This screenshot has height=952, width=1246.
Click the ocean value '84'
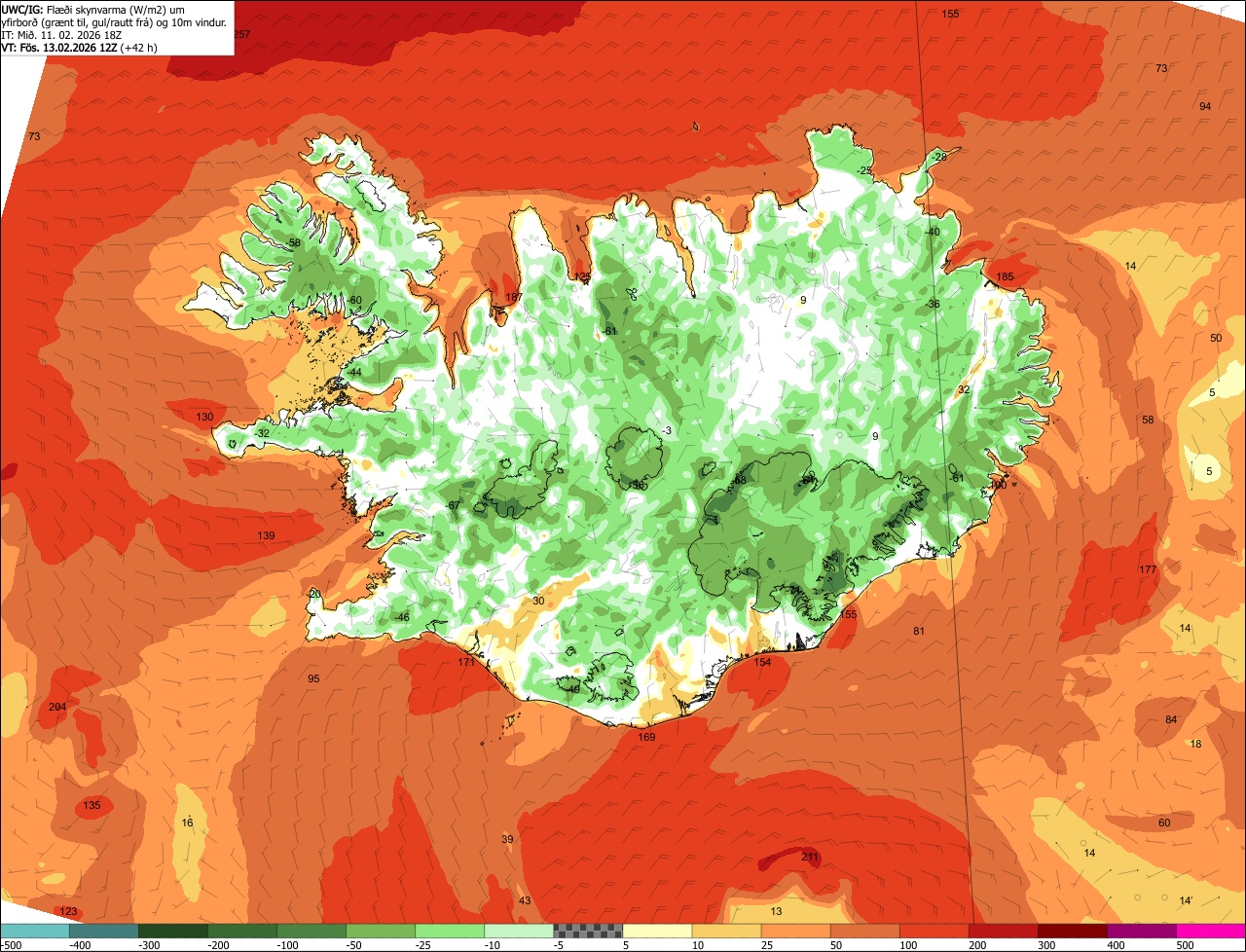[x=1171, y=719]
